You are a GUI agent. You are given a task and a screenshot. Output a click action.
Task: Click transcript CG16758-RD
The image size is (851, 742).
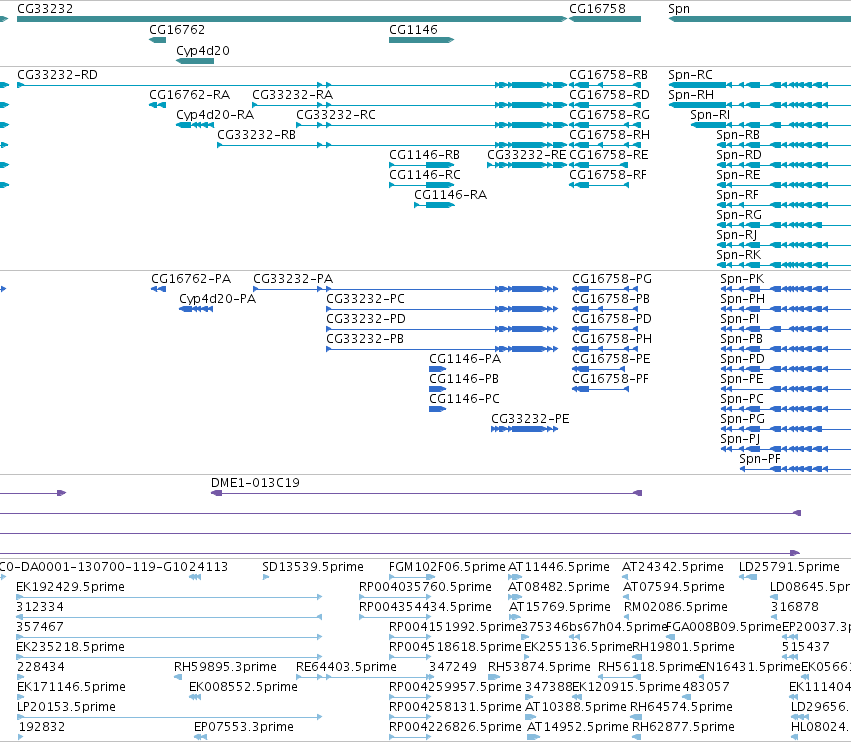click(x=609, y=95)
